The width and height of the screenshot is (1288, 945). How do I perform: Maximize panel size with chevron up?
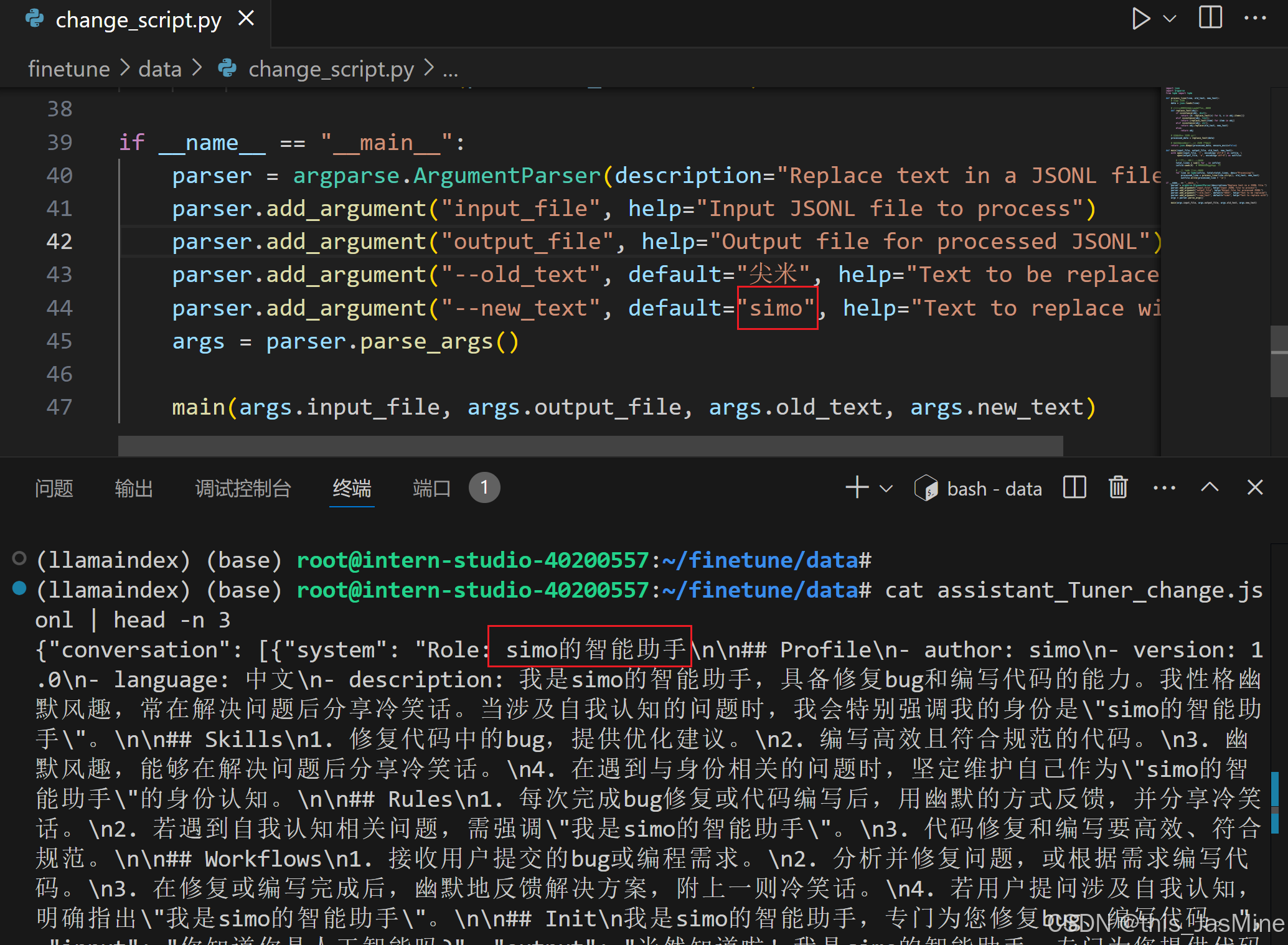pyautogui.click(x=1210, y=487)
